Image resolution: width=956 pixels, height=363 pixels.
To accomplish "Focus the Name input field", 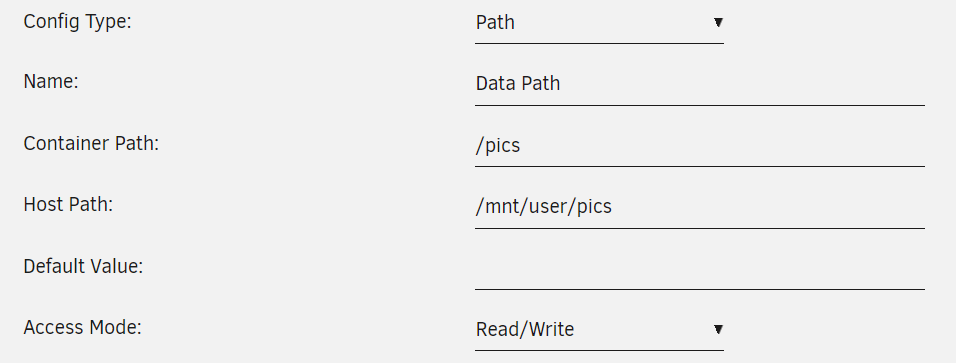I will pyautogui.click(x=700, y=84).
